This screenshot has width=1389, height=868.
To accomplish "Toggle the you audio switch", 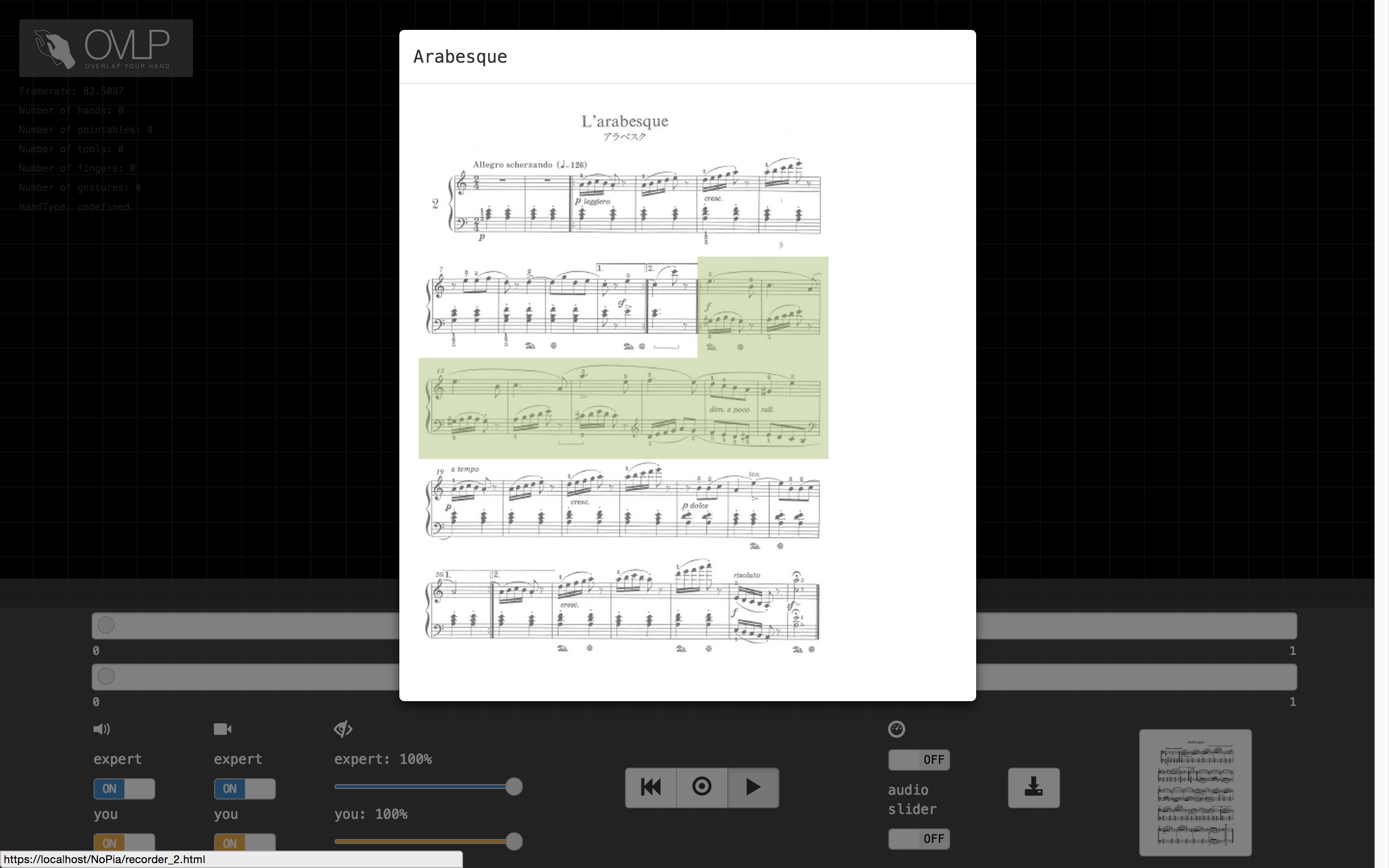I will click(124, 843).
